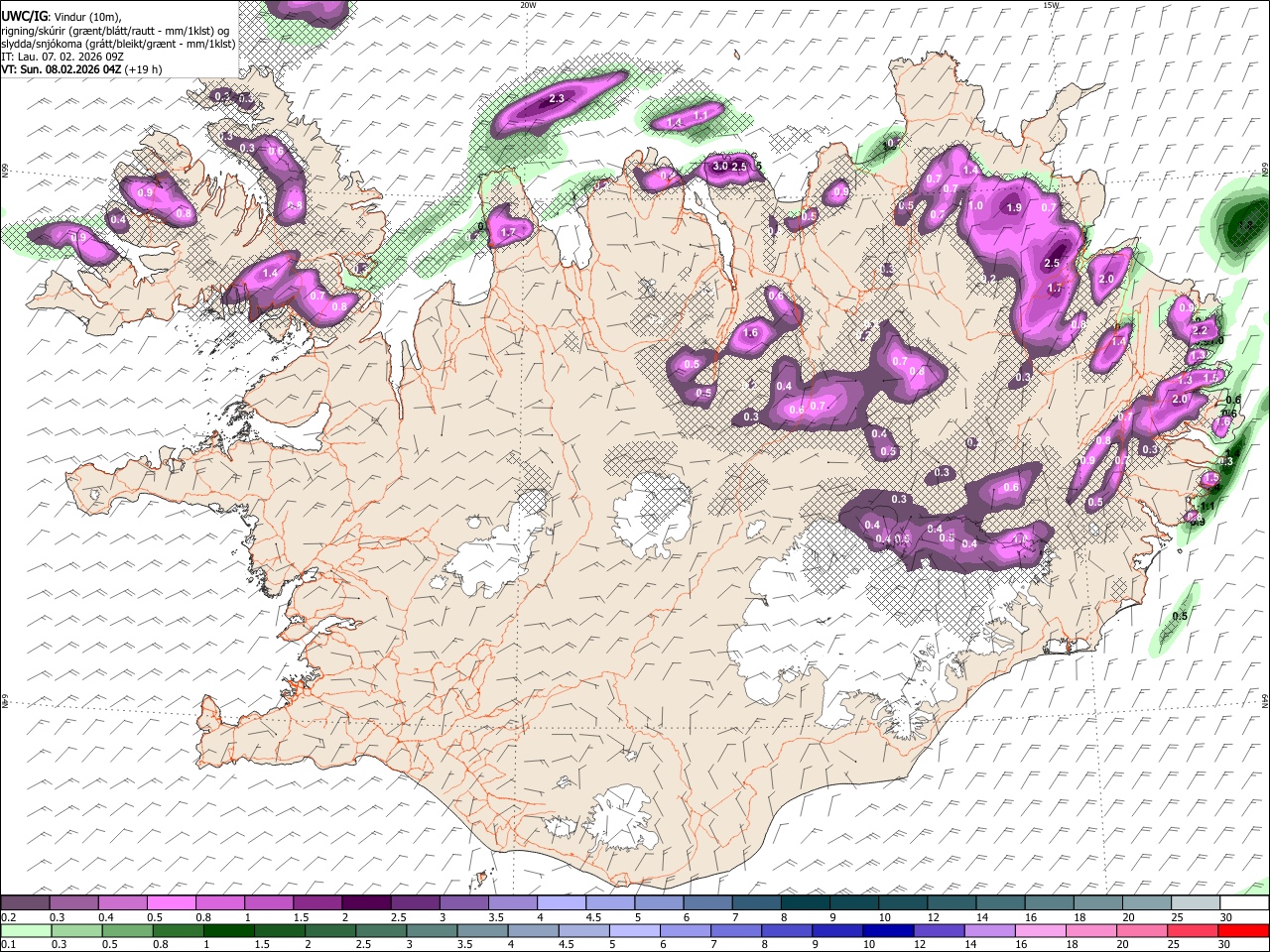Image resolution: width=1270 pixels, height=952 pixels.
Task: Select the deep navy blue swatch at value 10
Action: click(888, 930)
